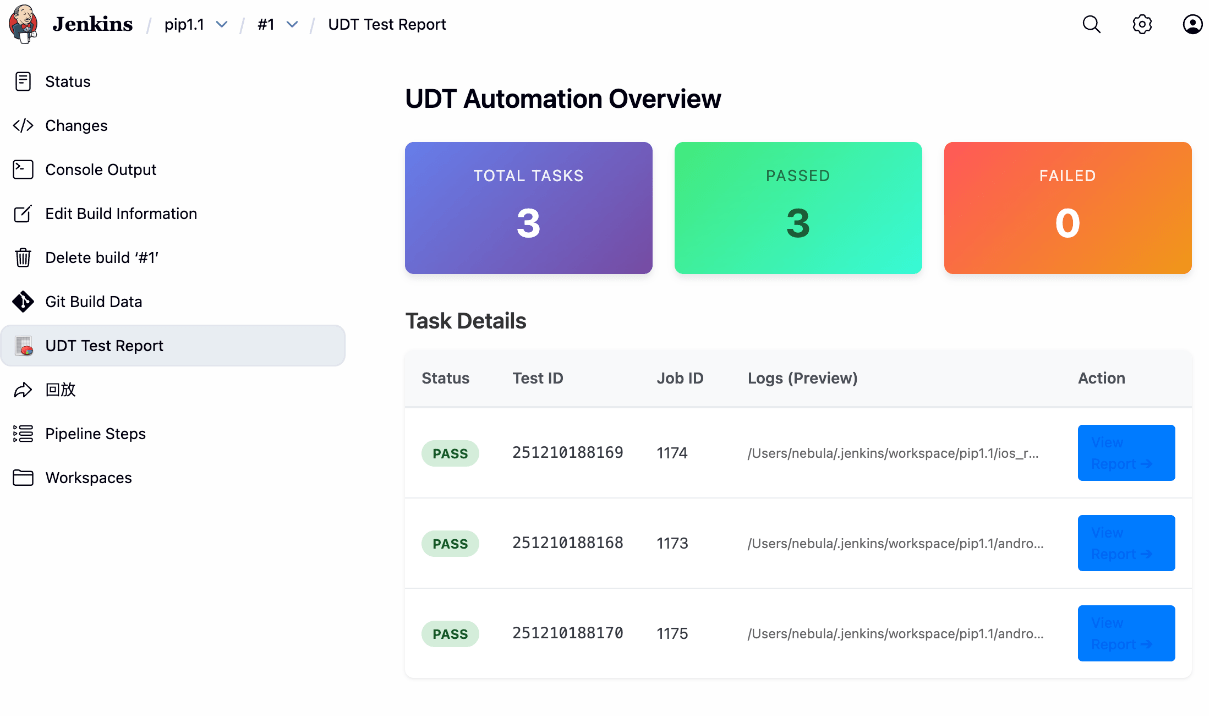
Task: Click the Pipeline Steps list icon
Action: coord(23,434)
